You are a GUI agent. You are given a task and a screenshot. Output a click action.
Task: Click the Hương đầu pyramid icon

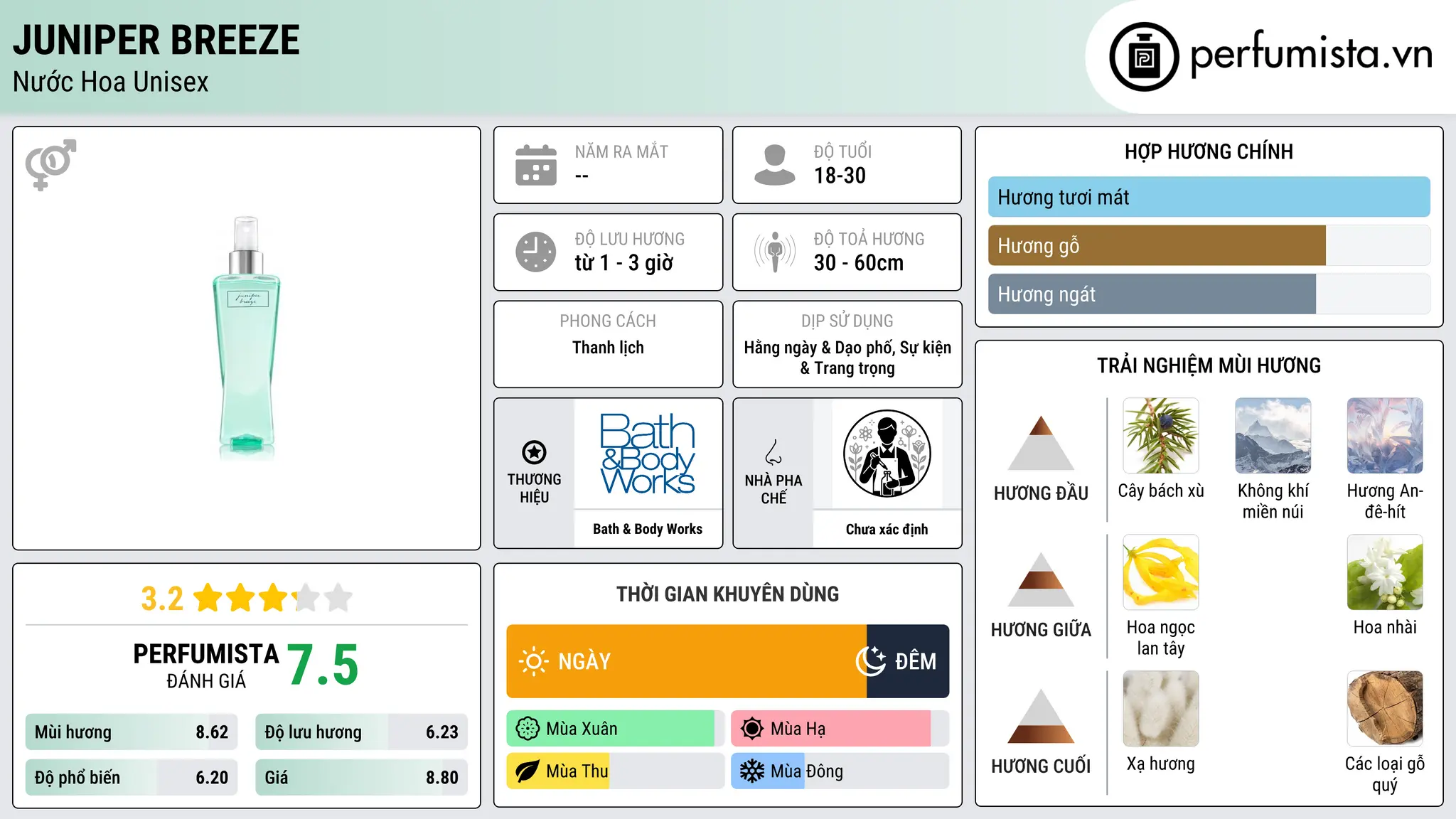(1041, 442)
